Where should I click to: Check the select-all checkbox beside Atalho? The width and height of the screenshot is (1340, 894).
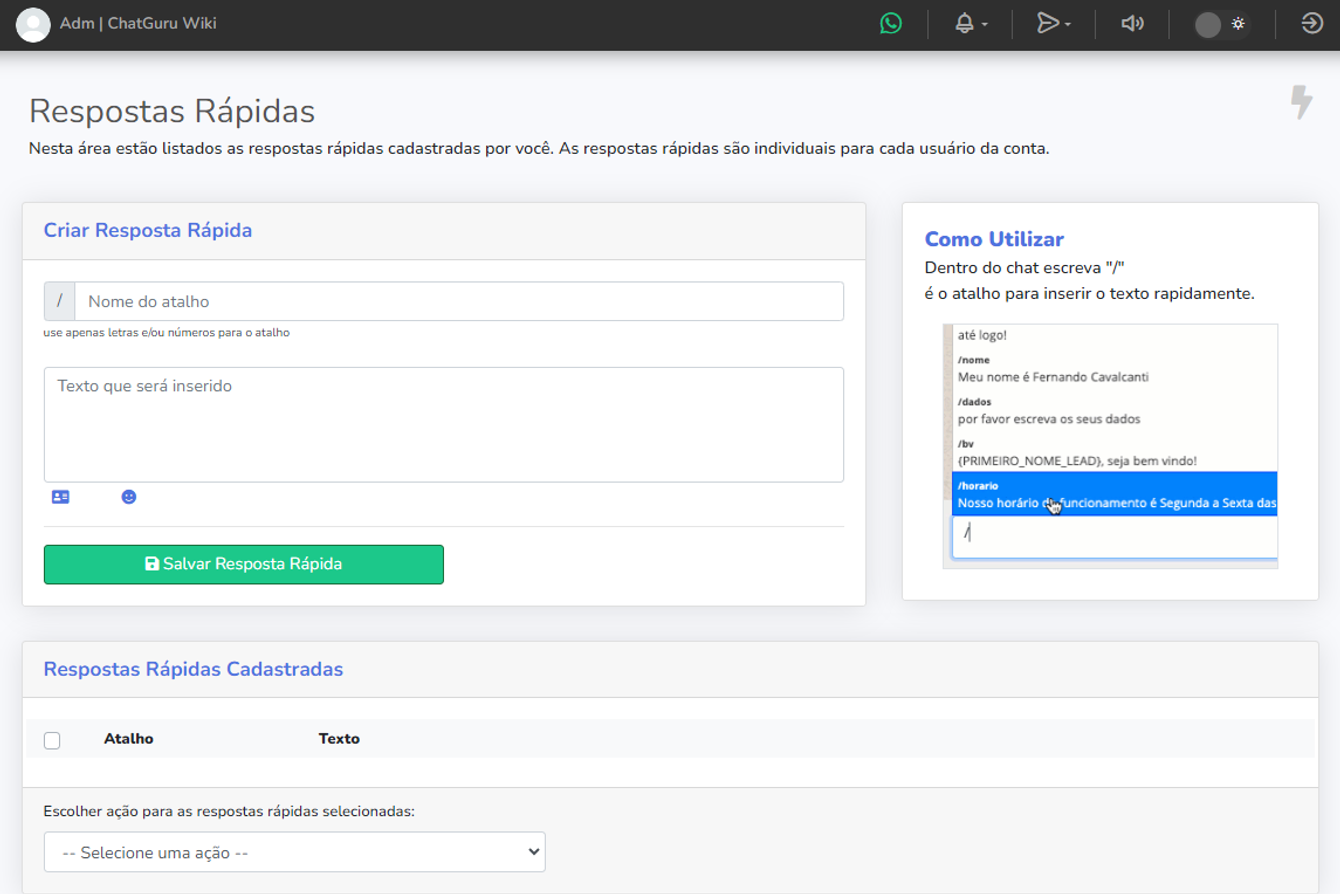52,740
